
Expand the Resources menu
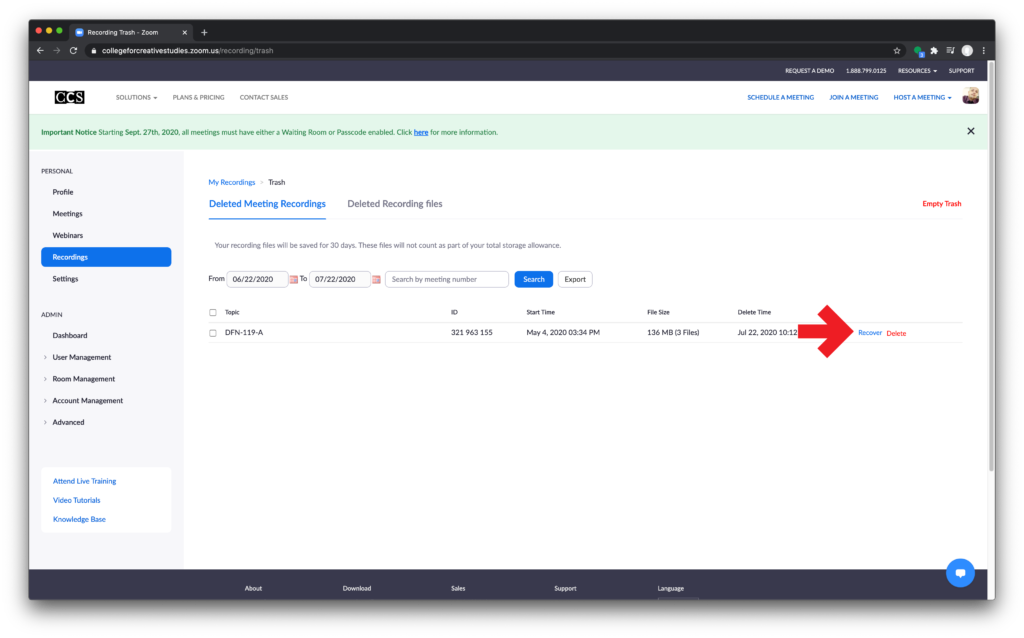917,71
